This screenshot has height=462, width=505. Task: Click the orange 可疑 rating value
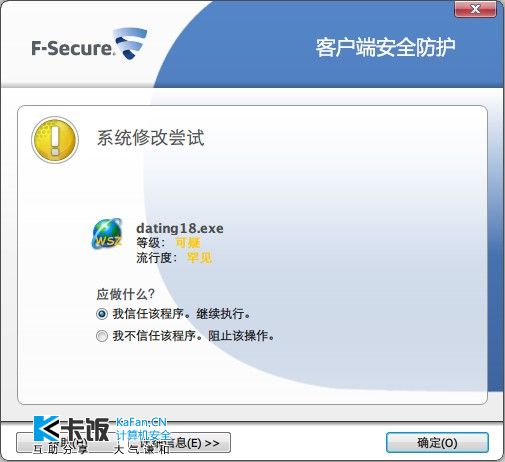[x=188, y=243]
